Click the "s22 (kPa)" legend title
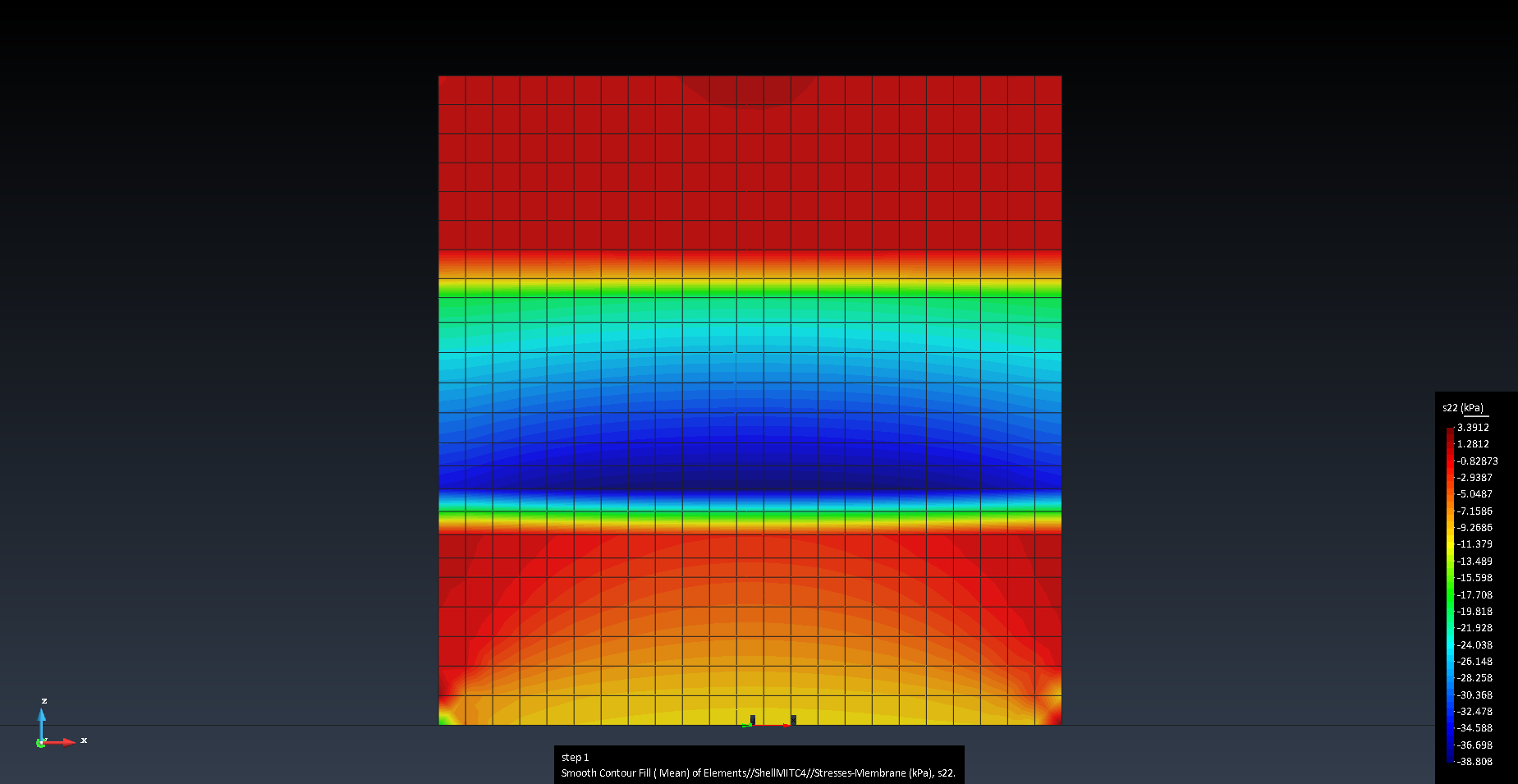This screenshot has width=1518, height=784. 1463,408
